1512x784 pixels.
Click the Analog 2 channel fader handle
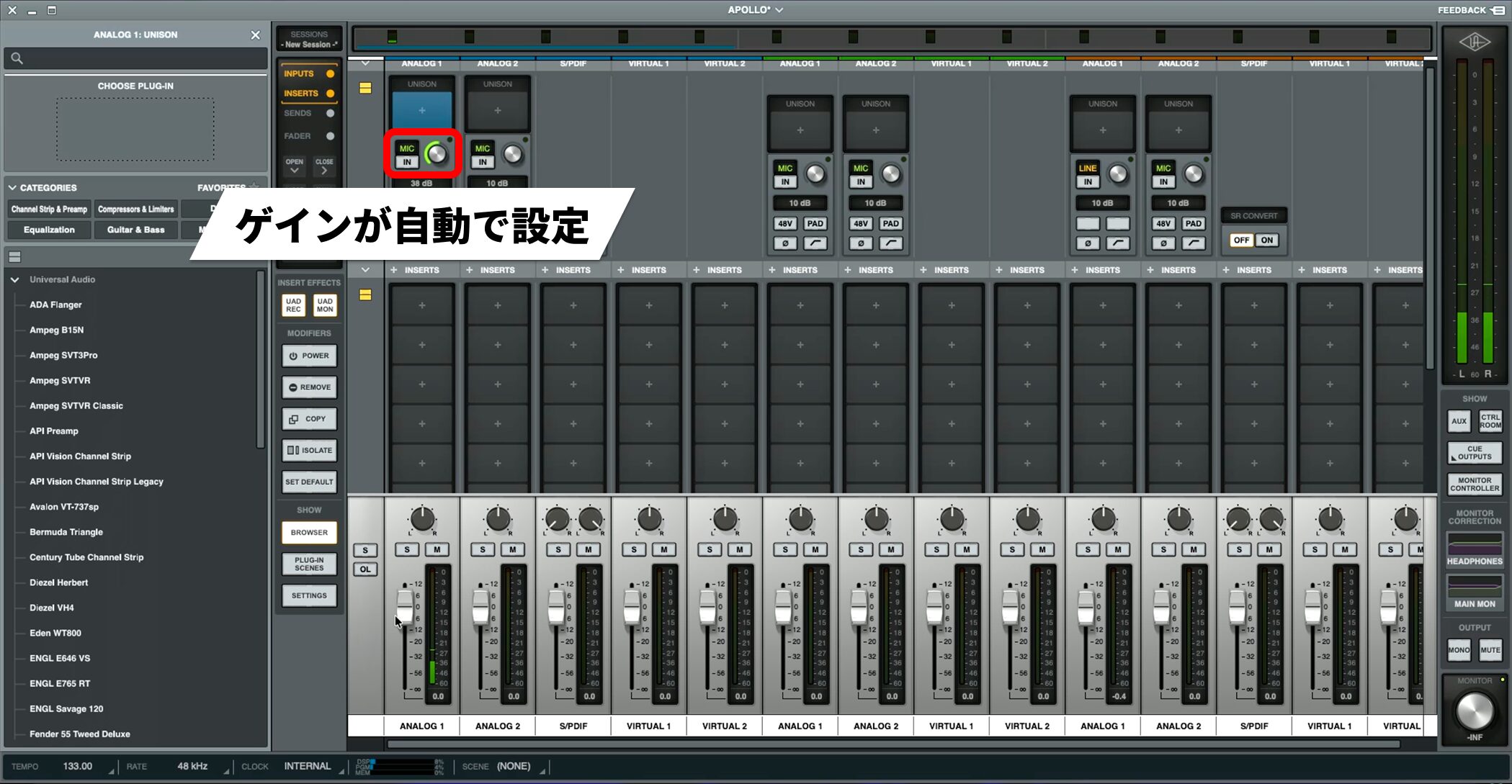480,607
